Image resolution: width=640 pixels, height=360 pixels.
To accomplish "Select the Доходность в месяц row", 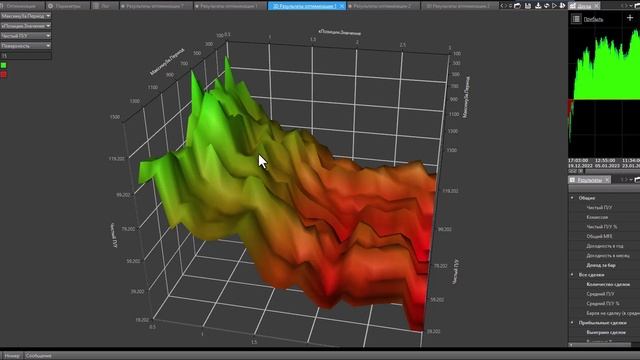I will point(604,256).
